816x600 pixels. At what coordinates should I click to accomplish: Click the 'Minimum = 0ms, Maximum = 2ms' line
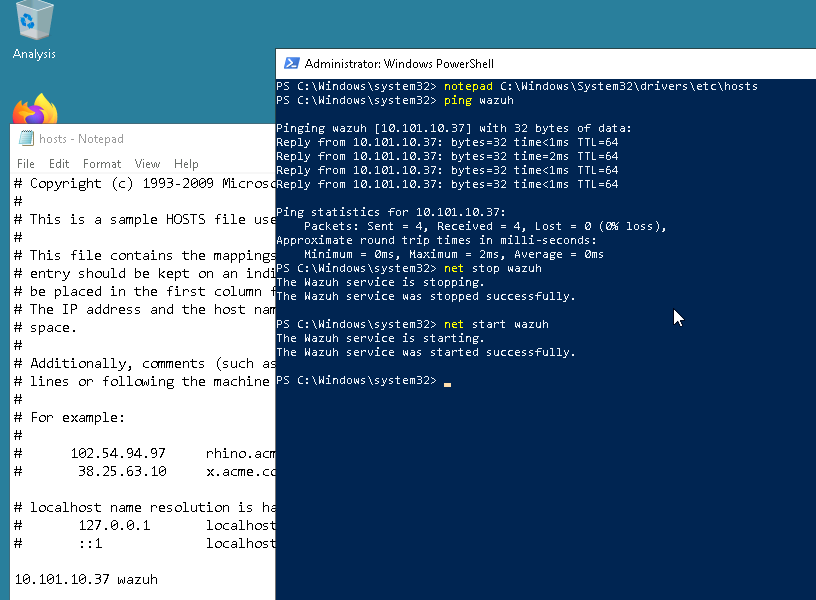click(454, 254)
